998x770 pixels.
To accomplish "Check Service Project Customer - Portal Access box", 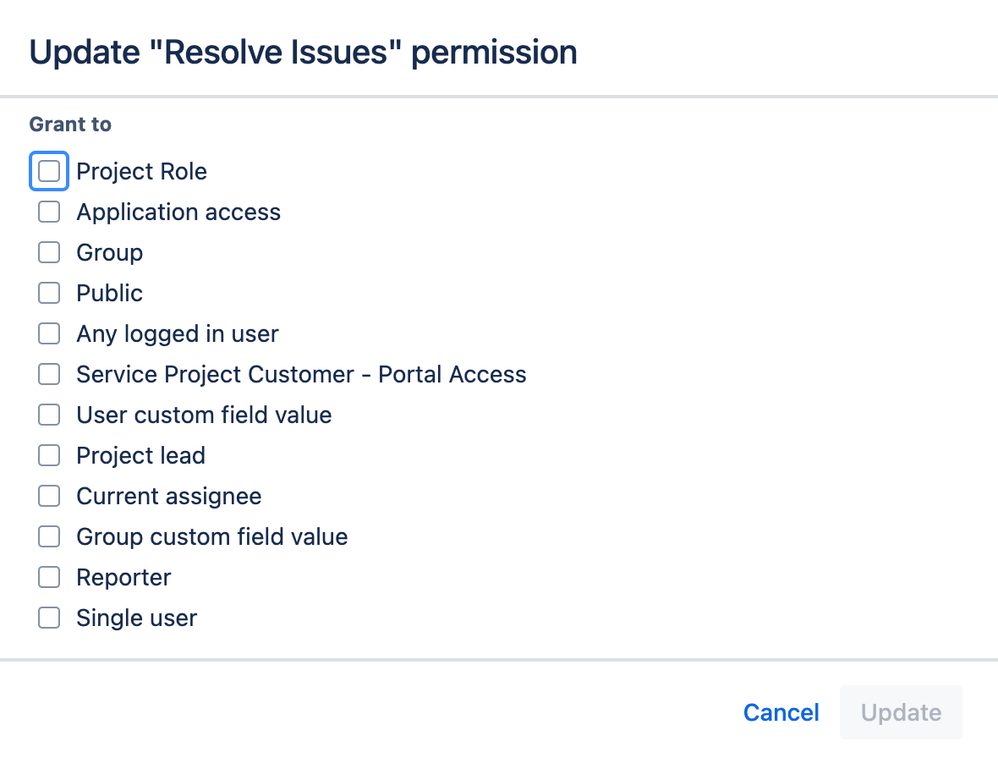I will click(x=49, y=375).
